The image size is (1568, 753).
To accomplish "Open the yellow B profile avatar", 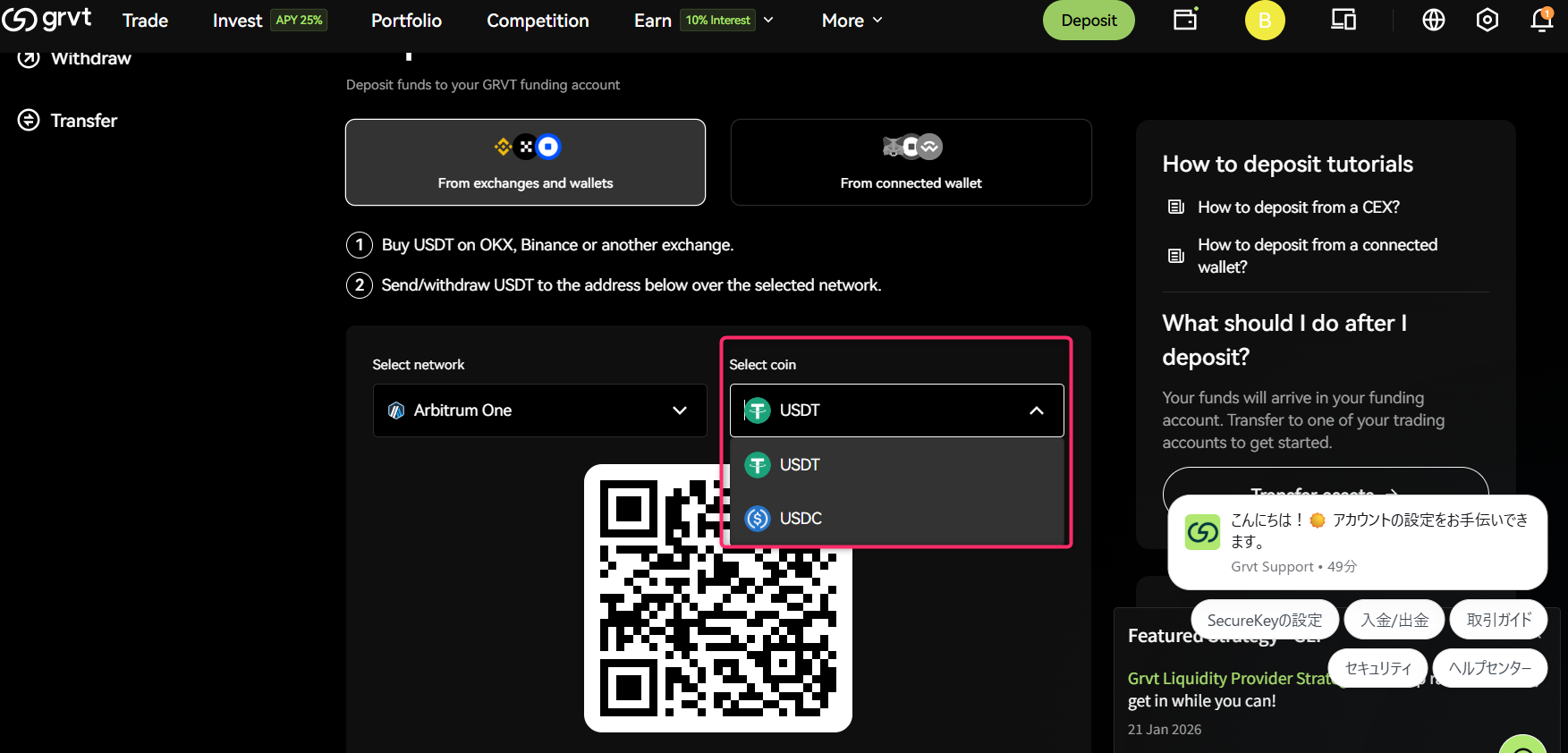I will tap(1265, 21).
